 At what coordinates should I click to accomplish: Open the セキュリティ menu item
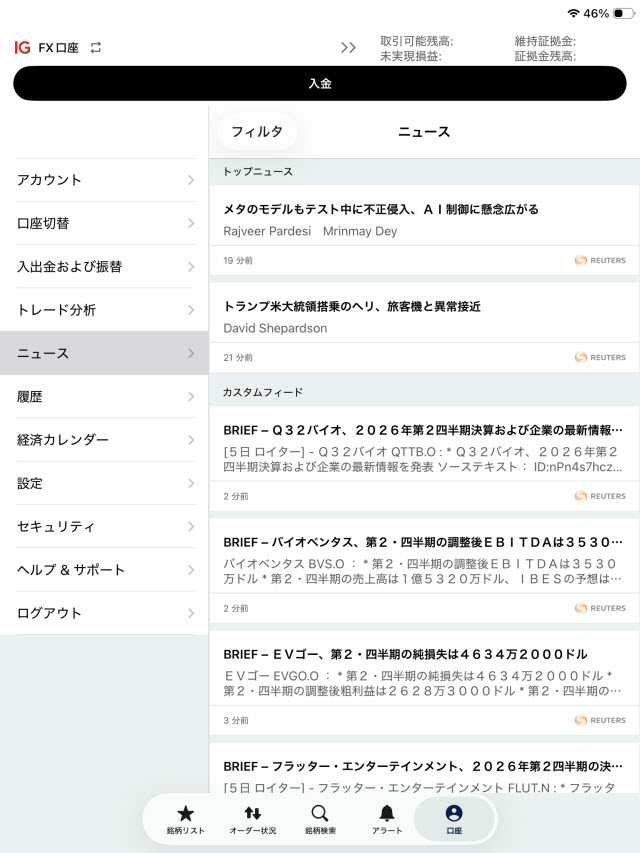point(104,527)
